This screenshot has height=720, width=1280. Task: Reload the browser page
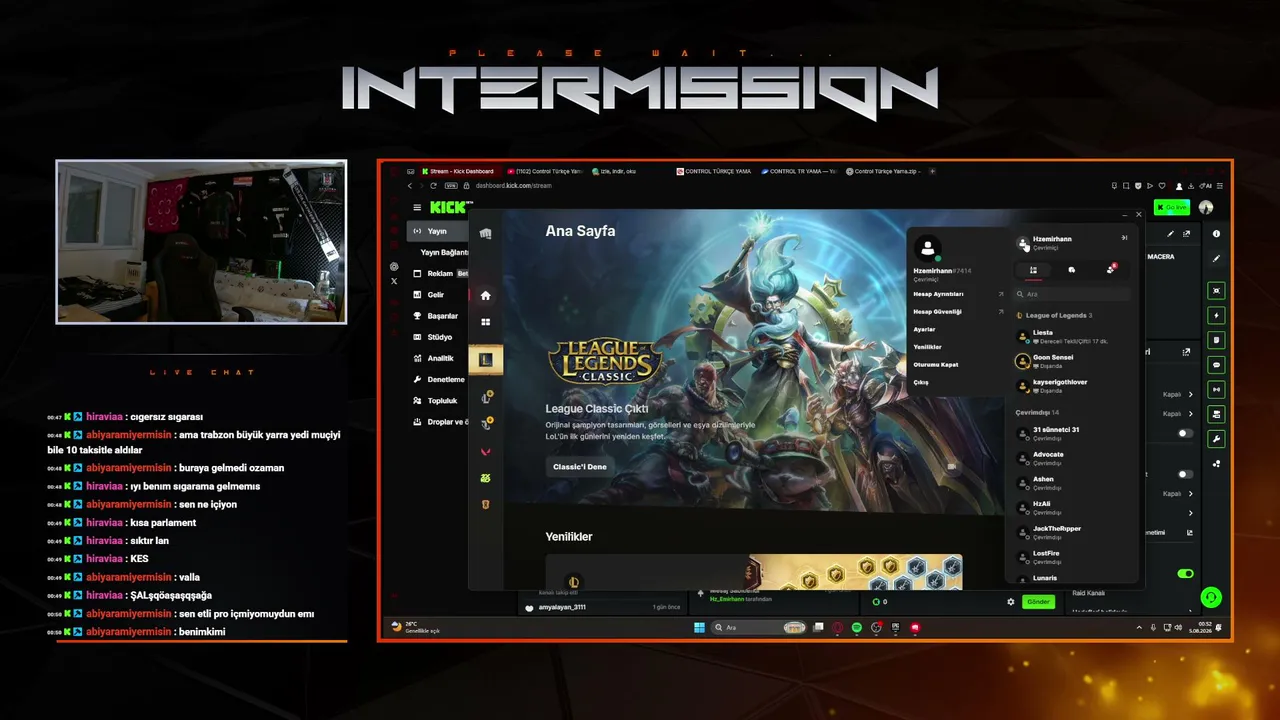click(x=433, y=186)
